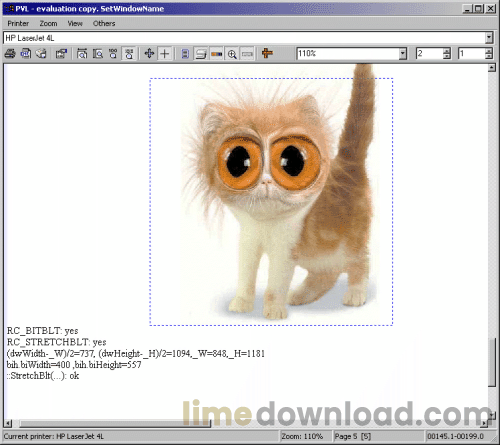Click the orange cross icon in toolbar
The width and height of the screenshot is (500, 445).
[267, 53]
